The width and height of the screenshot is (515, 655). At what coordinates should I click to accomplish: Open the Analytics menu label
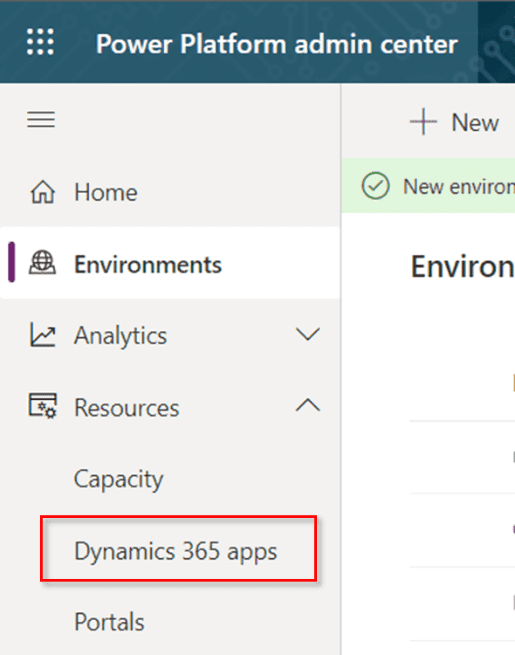pos(120,336)
